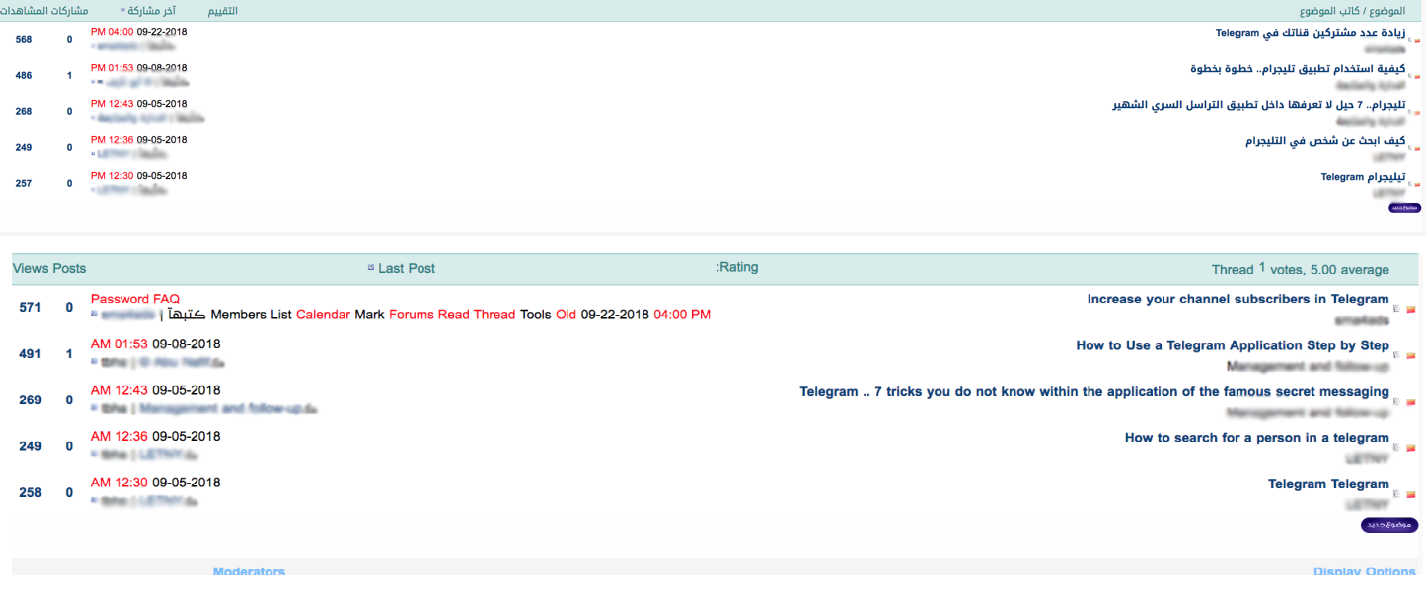Click the Arabic 'آخر مشاركة' column header
This screenshot has height=590, width=1426.
coord(156,11)
